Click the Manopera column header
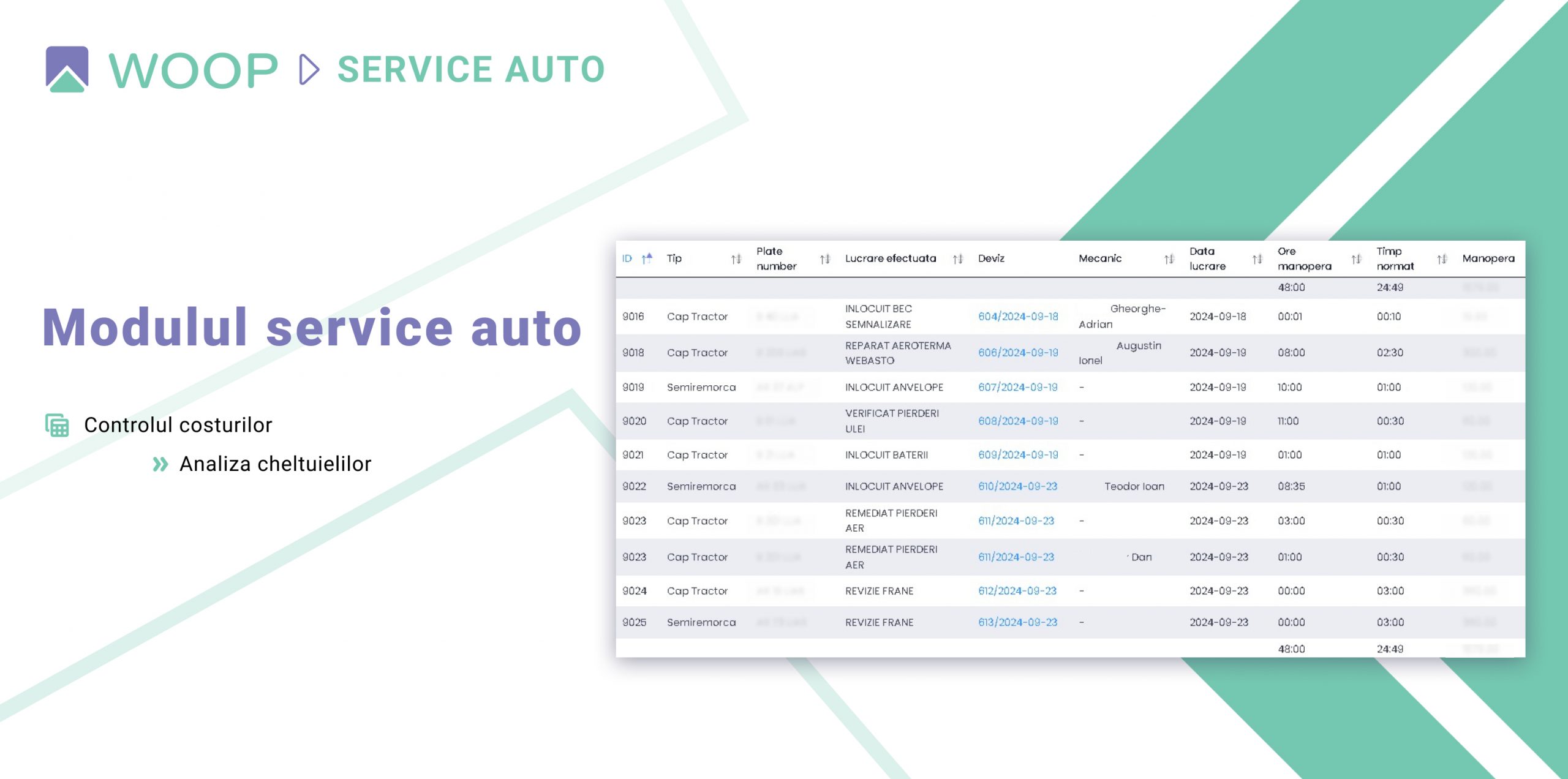Viewport: 1568px width, 779px height. 1488,258
